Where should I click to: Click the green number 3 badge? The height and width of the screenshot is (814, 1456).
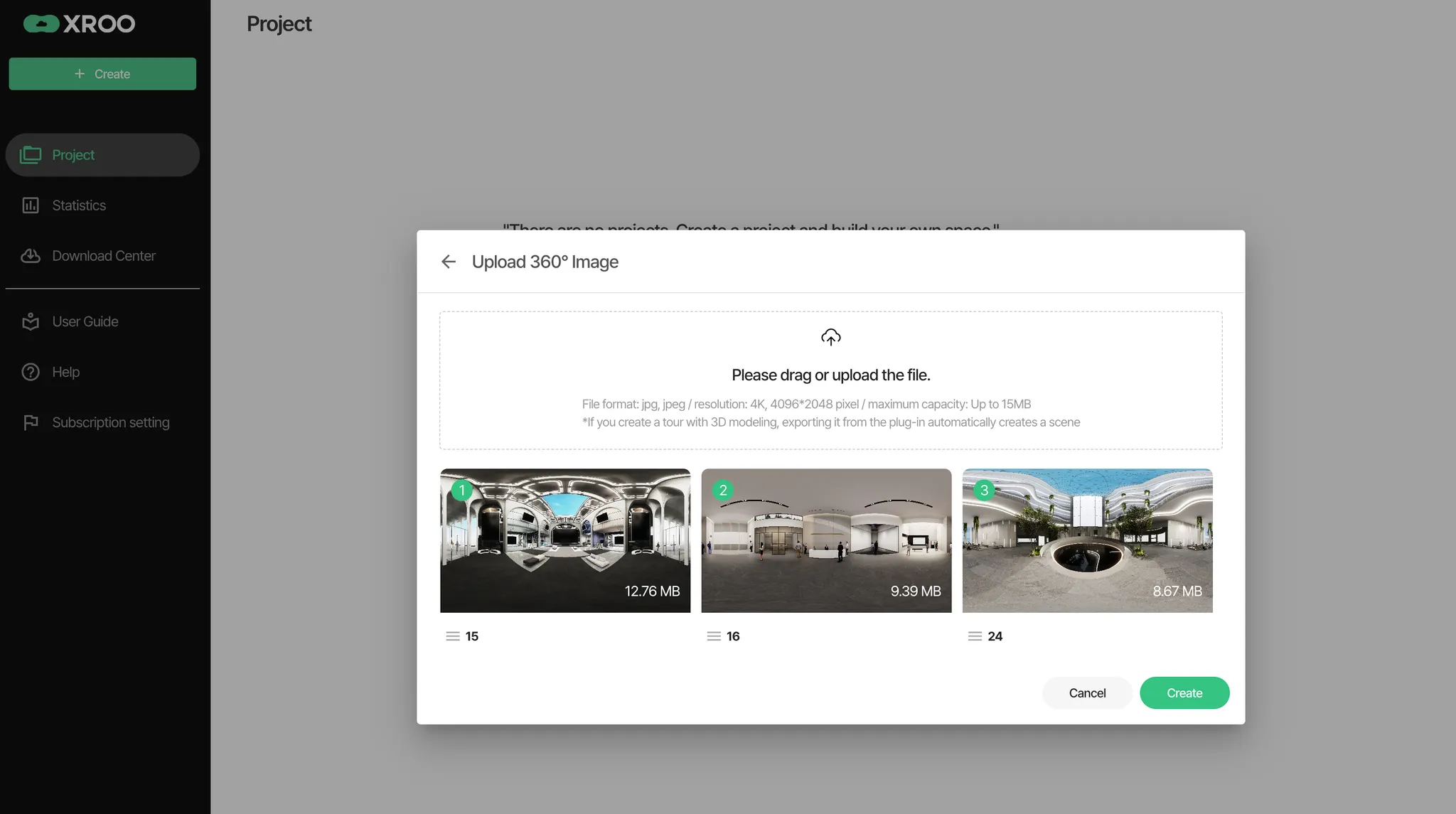(x=984, y=490)
